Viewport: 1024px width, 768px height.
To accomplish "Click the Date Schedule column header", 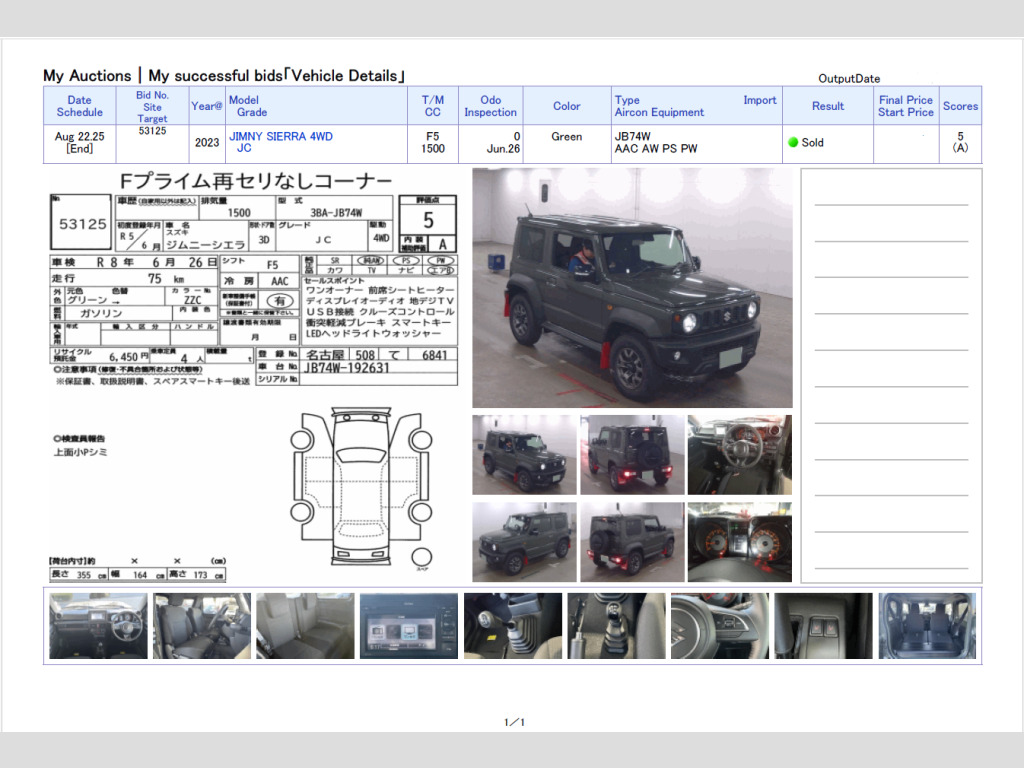I will (x=79, y=106).
